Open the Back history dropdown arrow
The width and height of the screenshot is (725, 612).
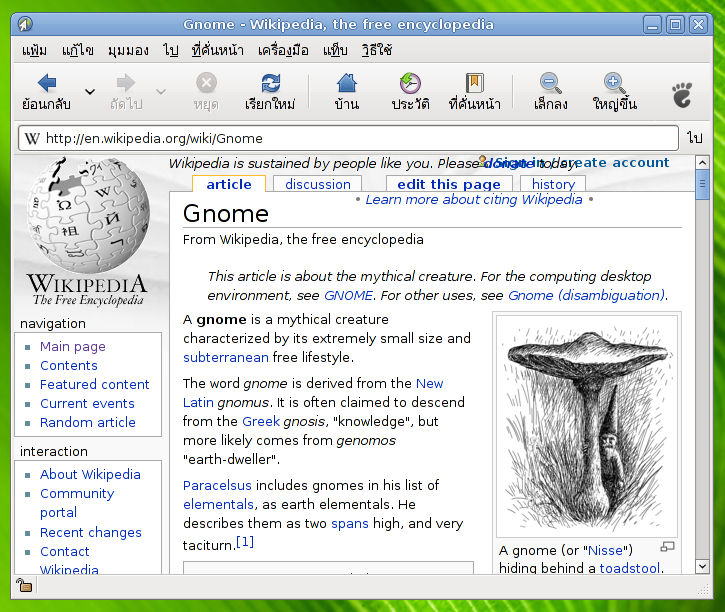[x=90, y=92]
